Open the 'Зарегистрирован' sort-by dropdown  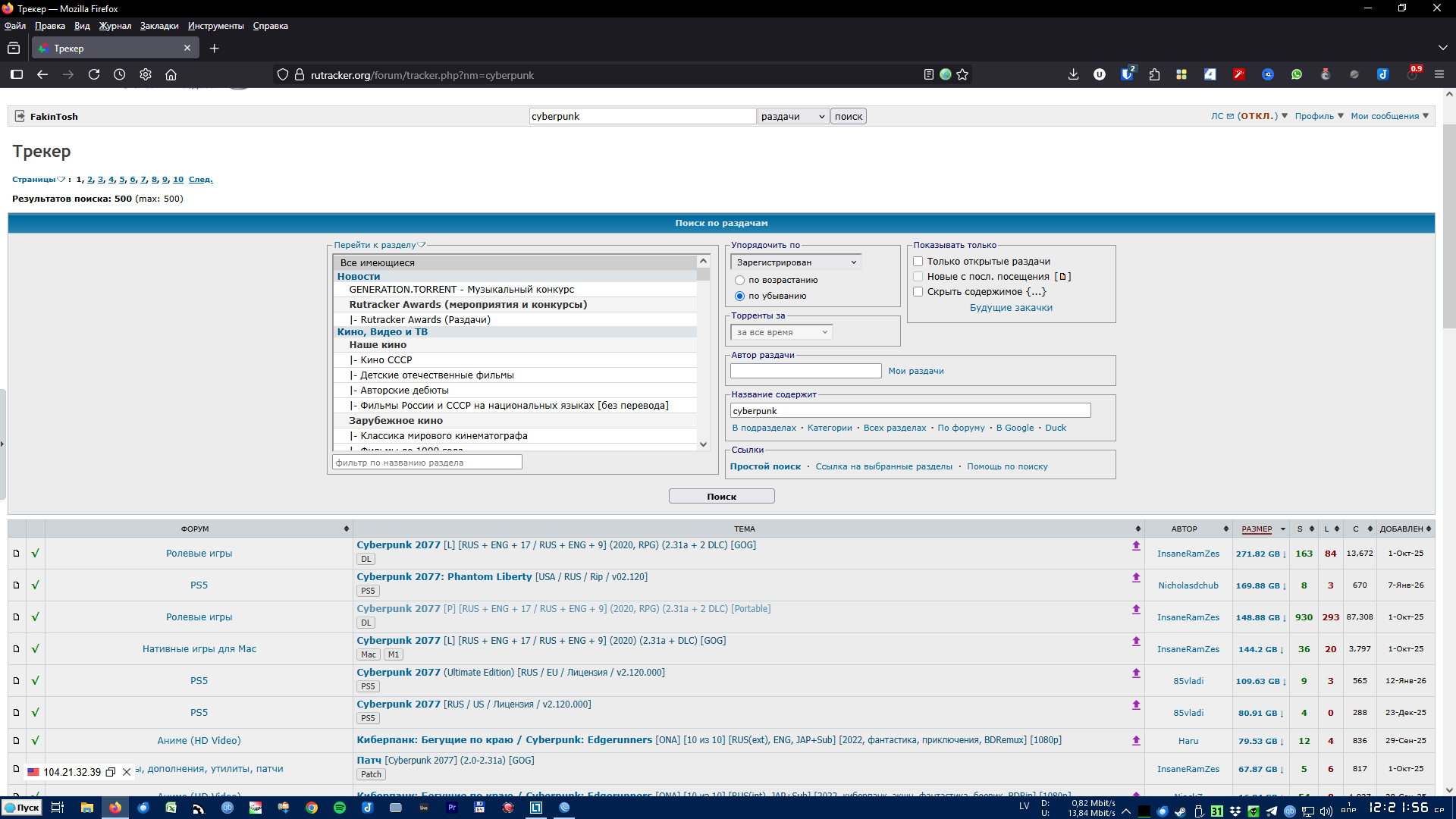[x=795, y=262]
